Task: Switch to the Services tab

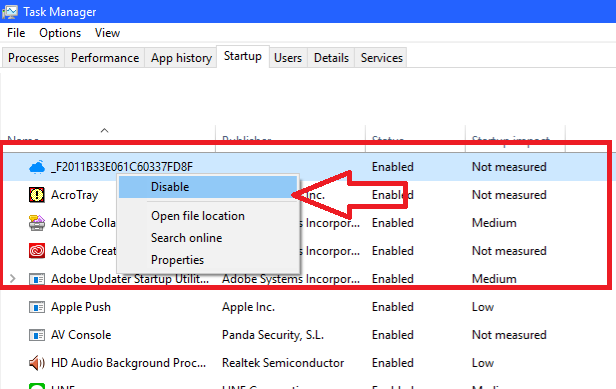Action: 381,58
